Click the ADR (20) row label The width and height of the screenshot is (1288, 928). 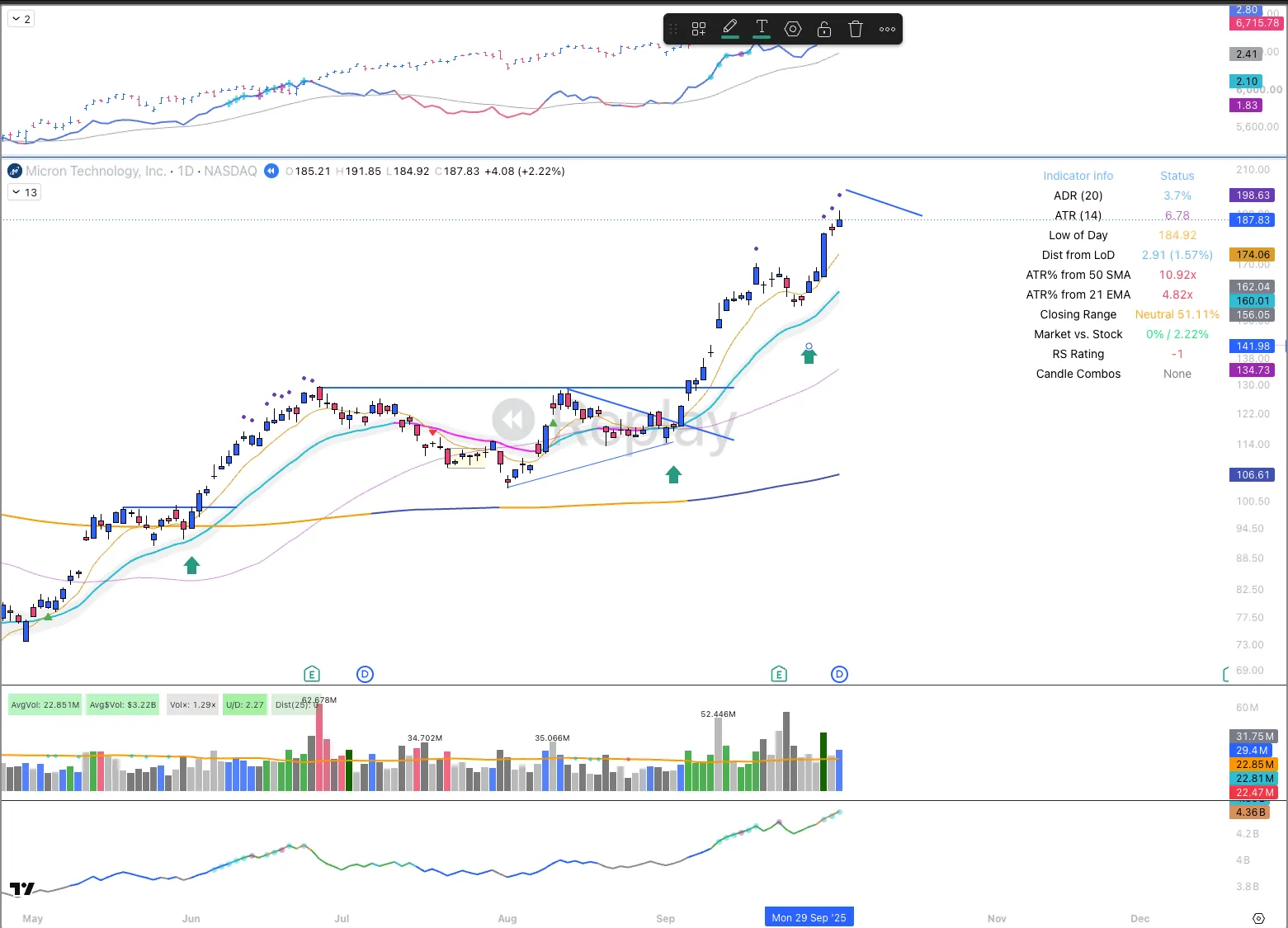click(x=1078, y=195)
